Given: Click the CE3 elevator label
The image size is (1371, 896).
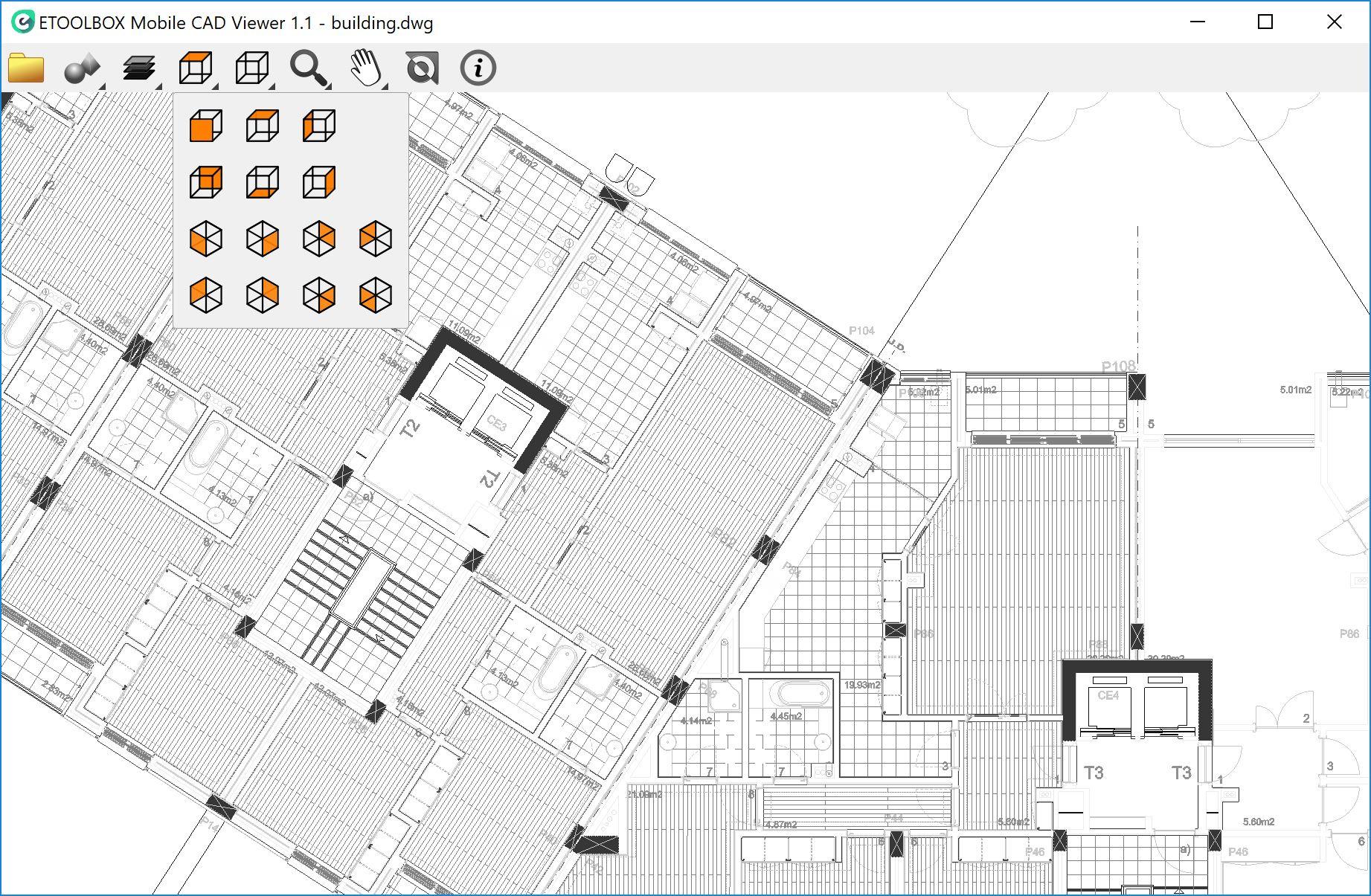Looking at the screenshot, I should click(x=496, y=425).
